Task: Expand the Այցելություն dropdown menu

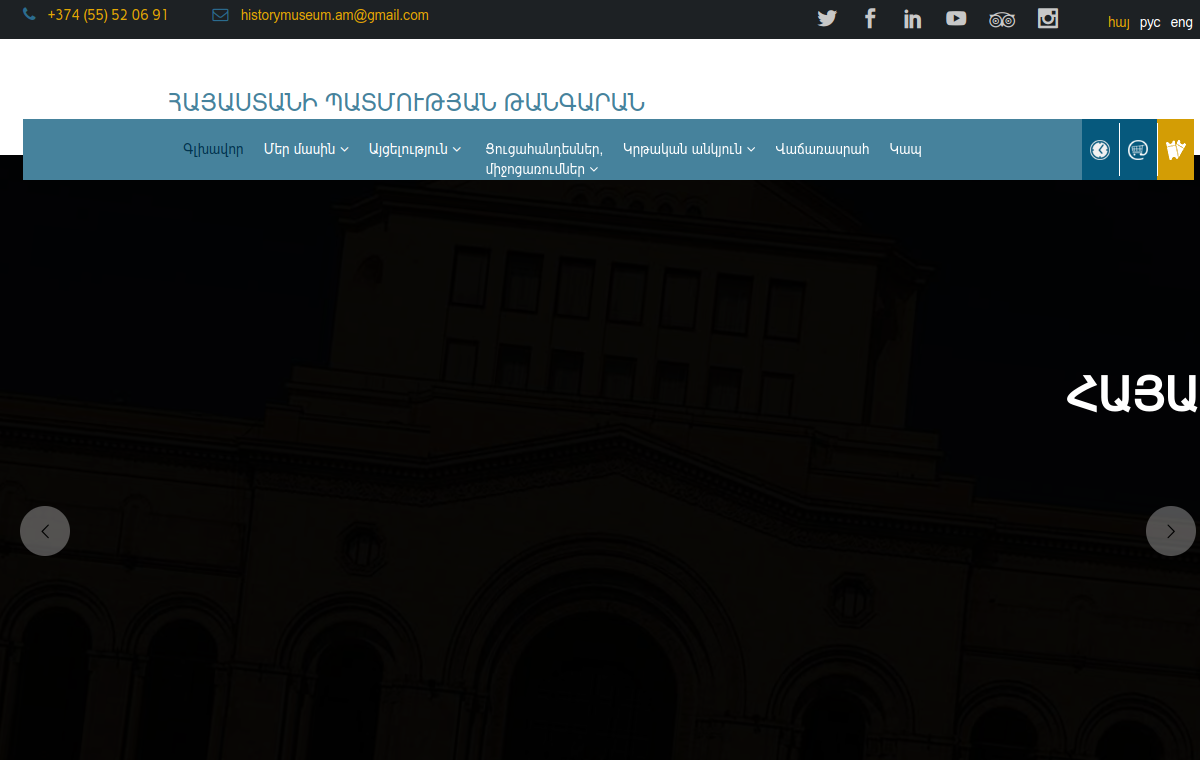Action: 415,149
